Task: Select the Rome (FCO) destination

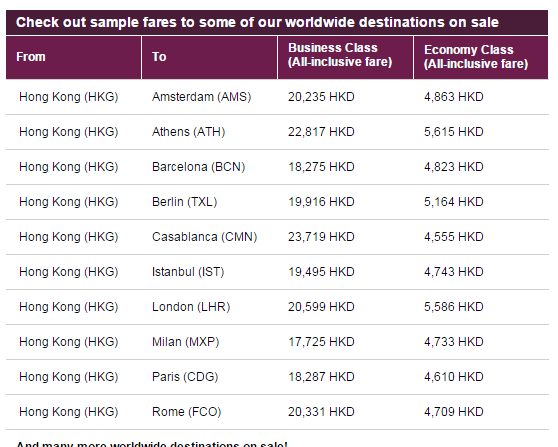Action: [x=186, y=412]
